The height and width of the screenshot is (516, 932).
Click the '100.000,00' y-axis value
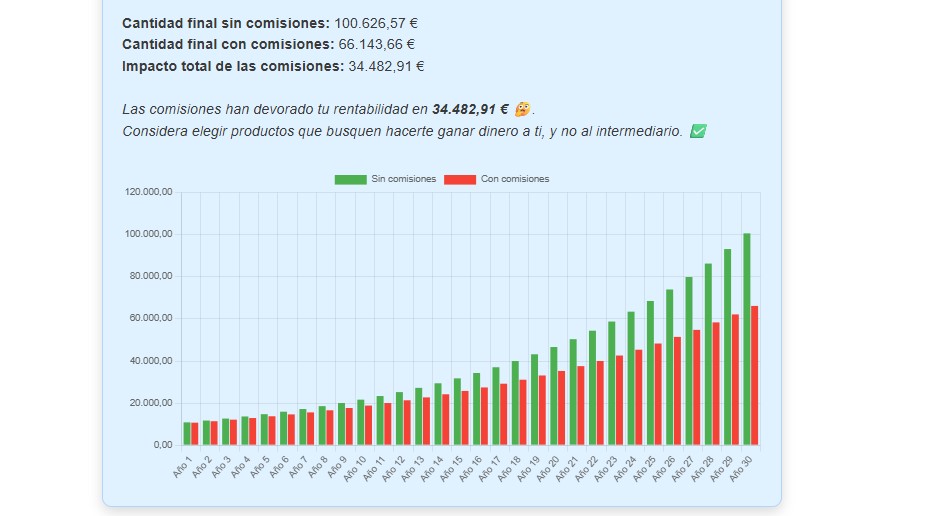pos(149,234)
